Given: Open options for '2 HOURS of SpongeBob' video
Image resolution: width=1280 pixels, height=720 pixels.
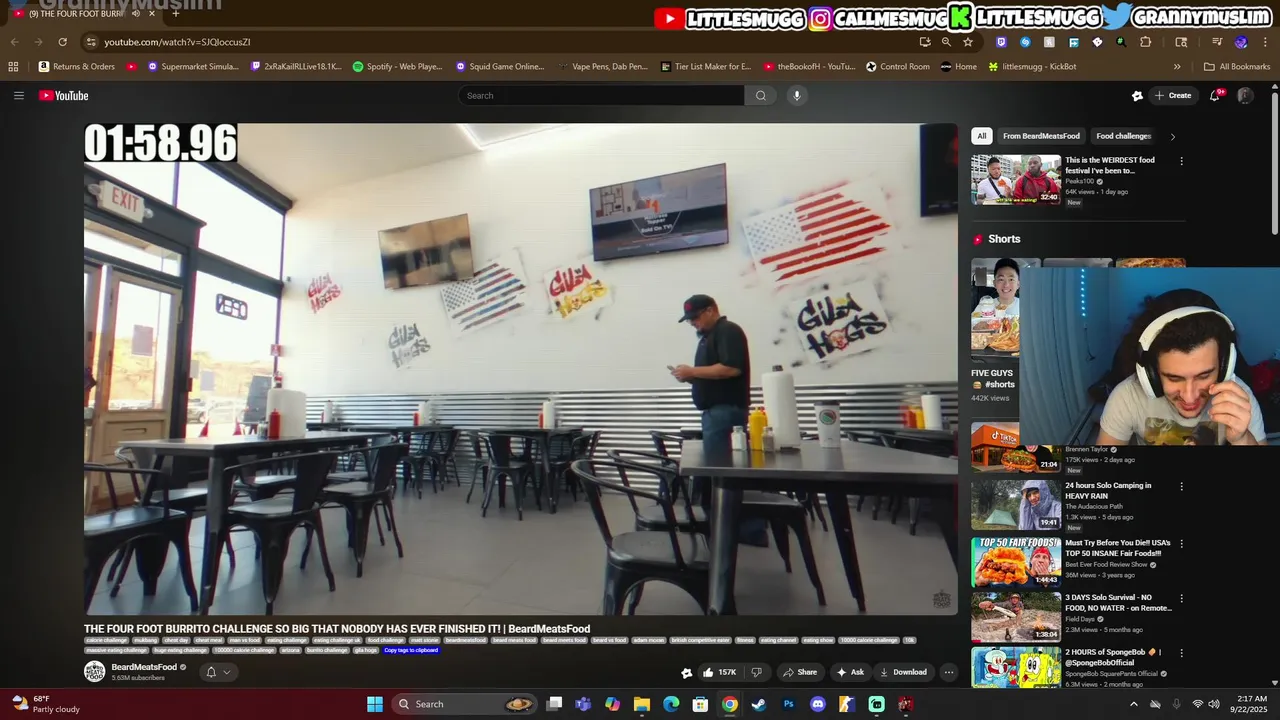Looking at the screenshot, I should coord(1181,653).
